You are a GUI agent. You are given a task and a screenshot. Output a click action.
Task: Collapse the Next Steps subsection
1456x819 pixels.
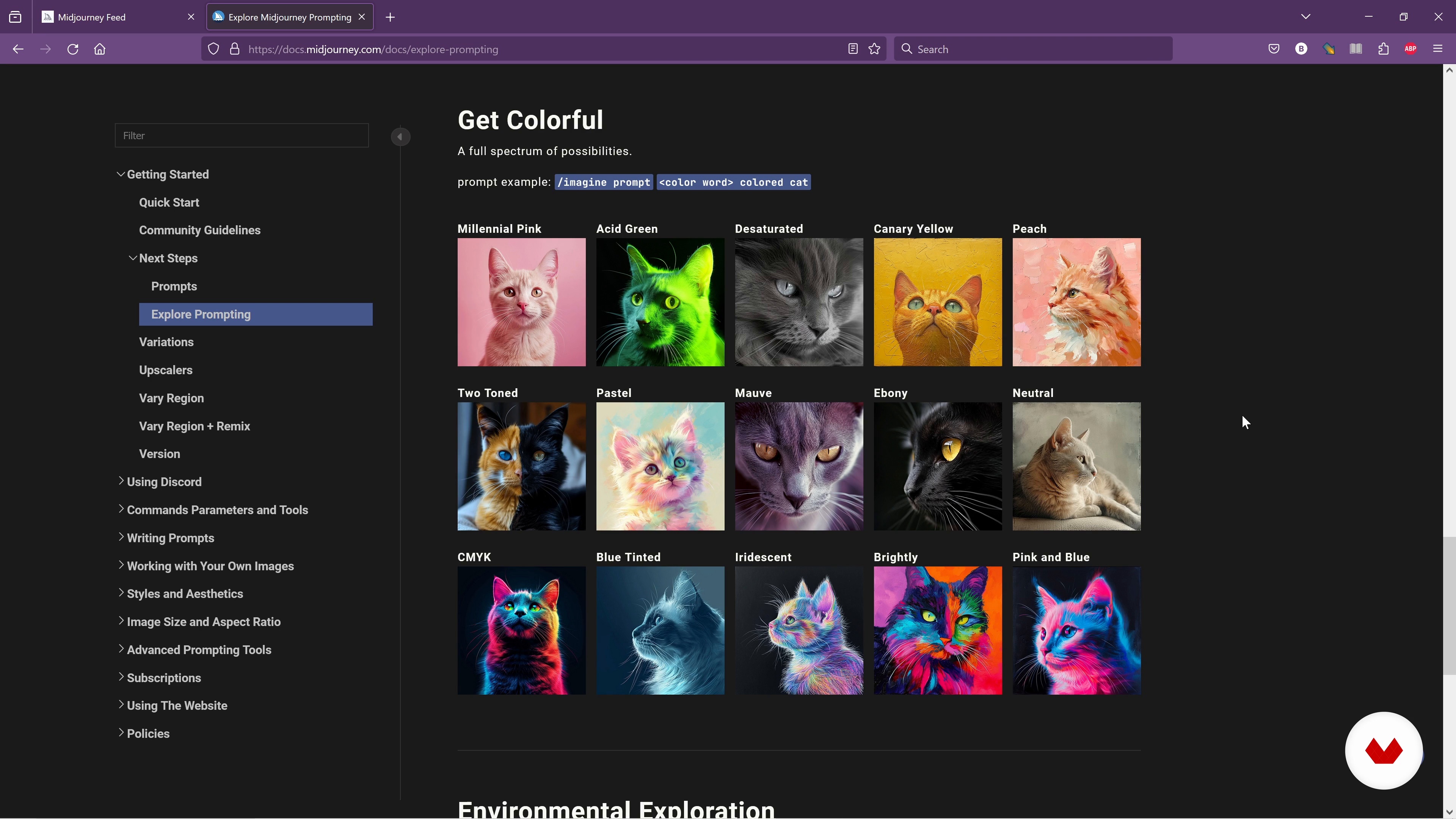[x=133, y=258]
